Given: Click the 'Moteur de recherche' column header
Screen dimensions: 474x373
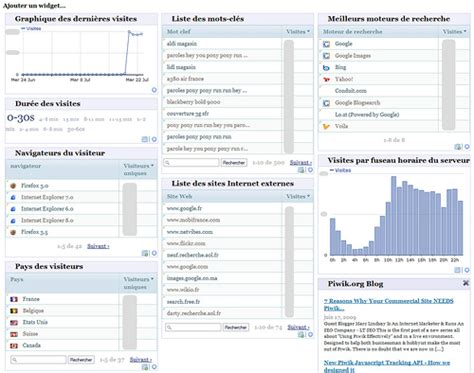Looking at the screenshot, I should [352, 32].
